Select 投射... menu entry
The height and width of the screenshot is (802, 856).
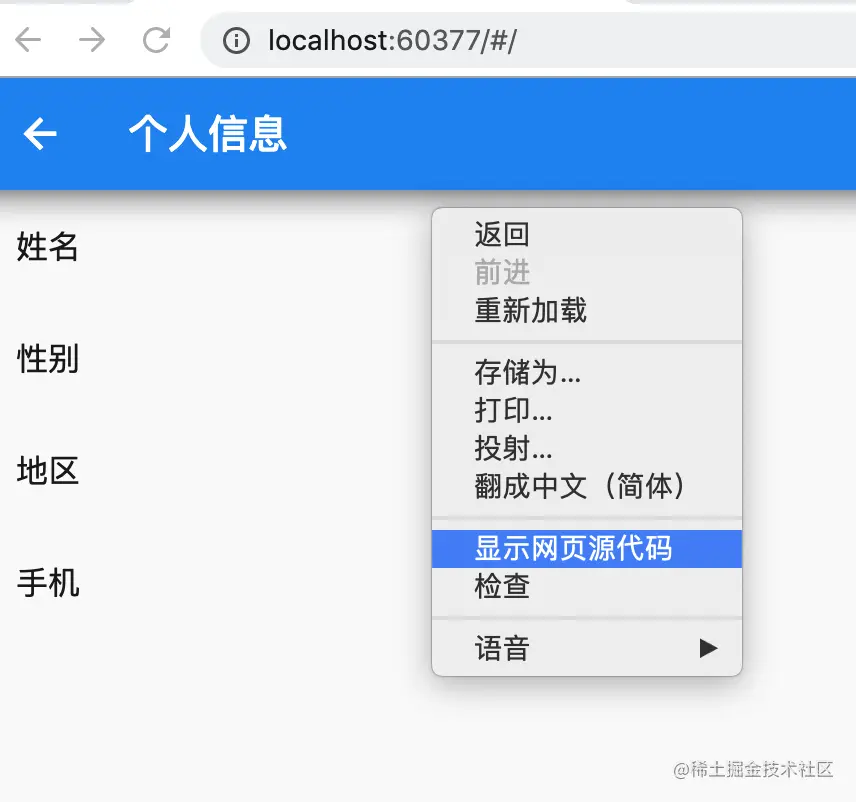pos(587,448)
